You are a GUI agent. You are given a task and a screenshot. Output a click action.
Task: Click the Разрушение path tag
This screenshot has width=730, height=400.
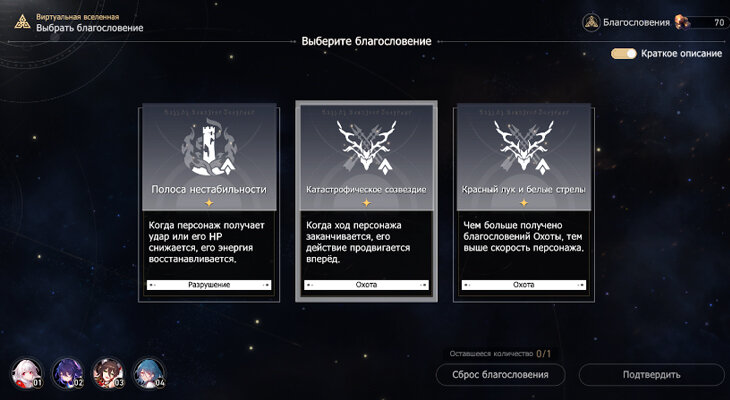tap(209, 285)
